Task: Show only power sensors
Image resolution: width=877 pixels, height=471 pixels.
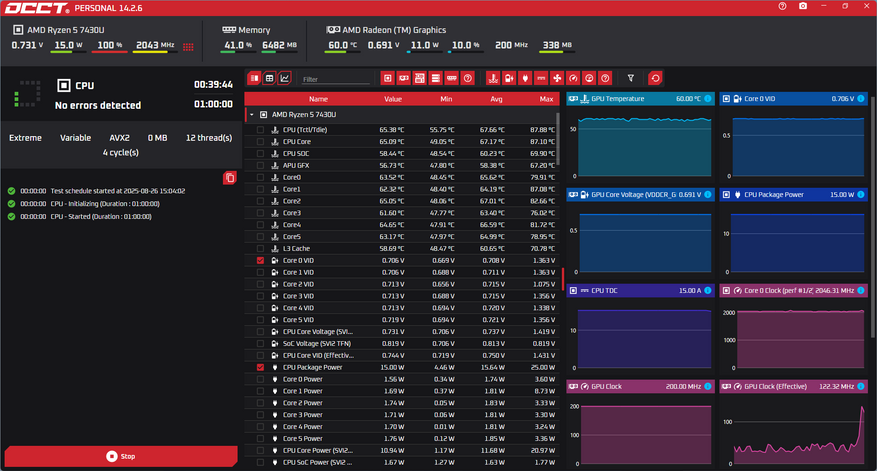Action: point(525,78)
